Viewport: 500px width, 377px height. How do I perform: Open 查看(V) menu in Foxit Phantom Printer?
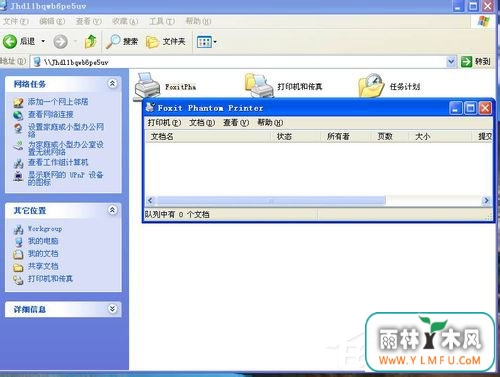pos(236,123)
